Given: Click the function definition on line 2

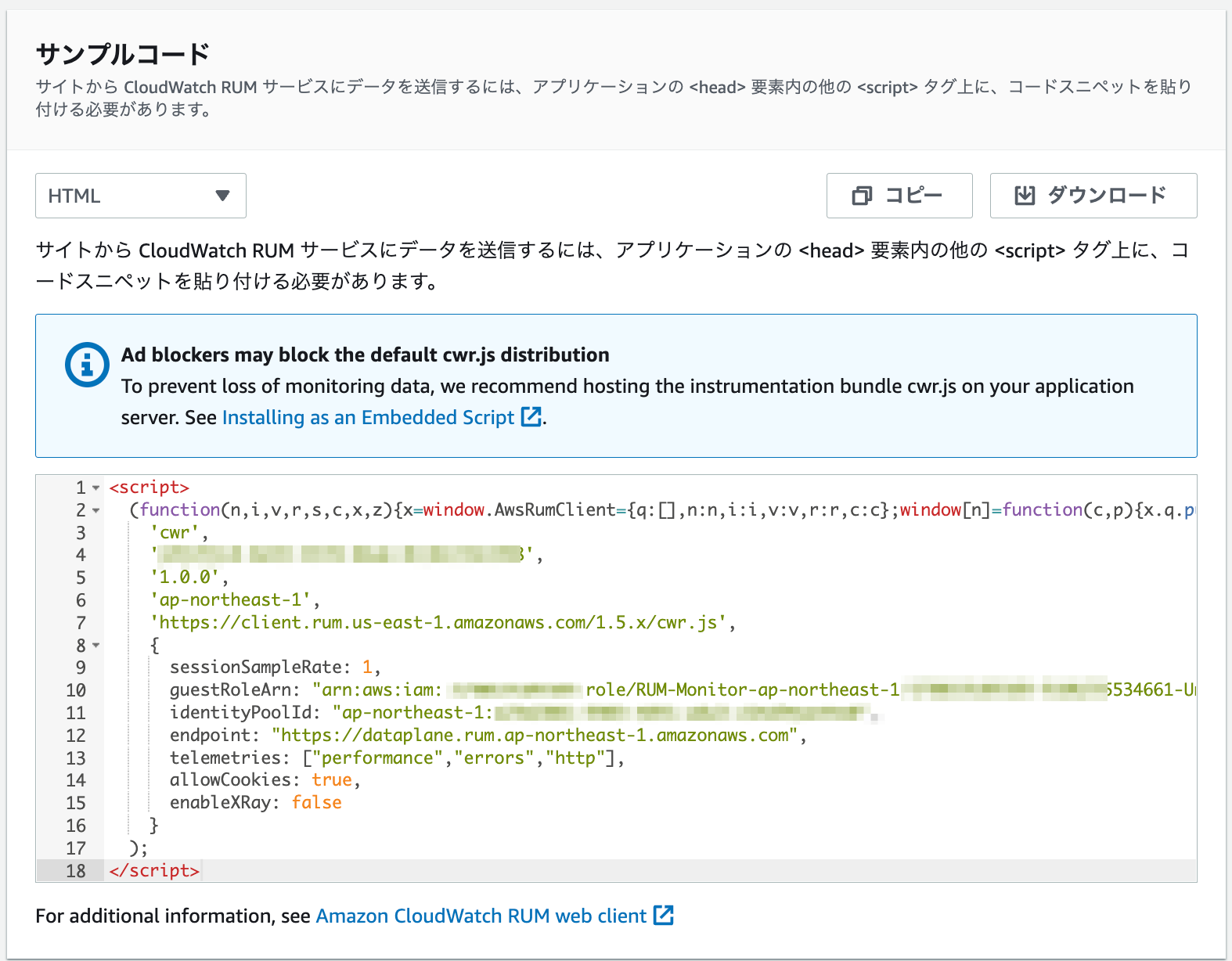Looking at the screenshot, I should coord(662,510).
